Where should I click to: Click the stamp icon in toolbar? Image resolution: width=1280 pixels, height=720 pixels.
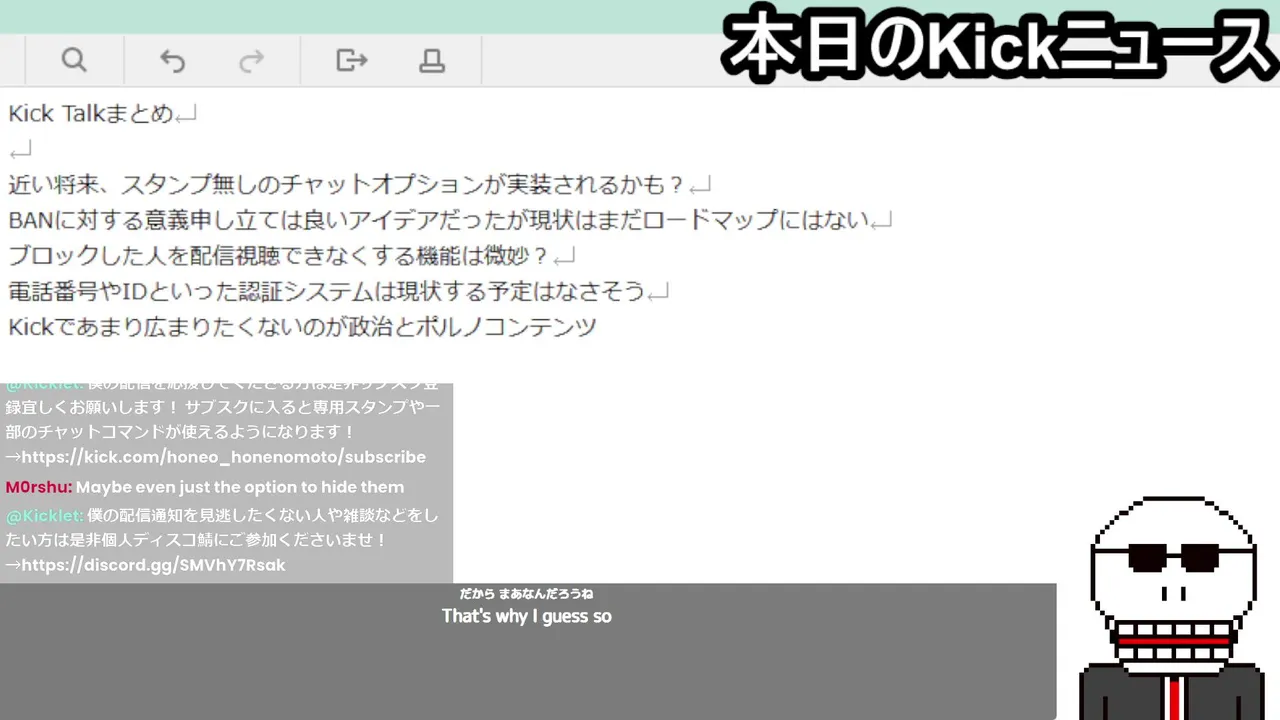432,60
